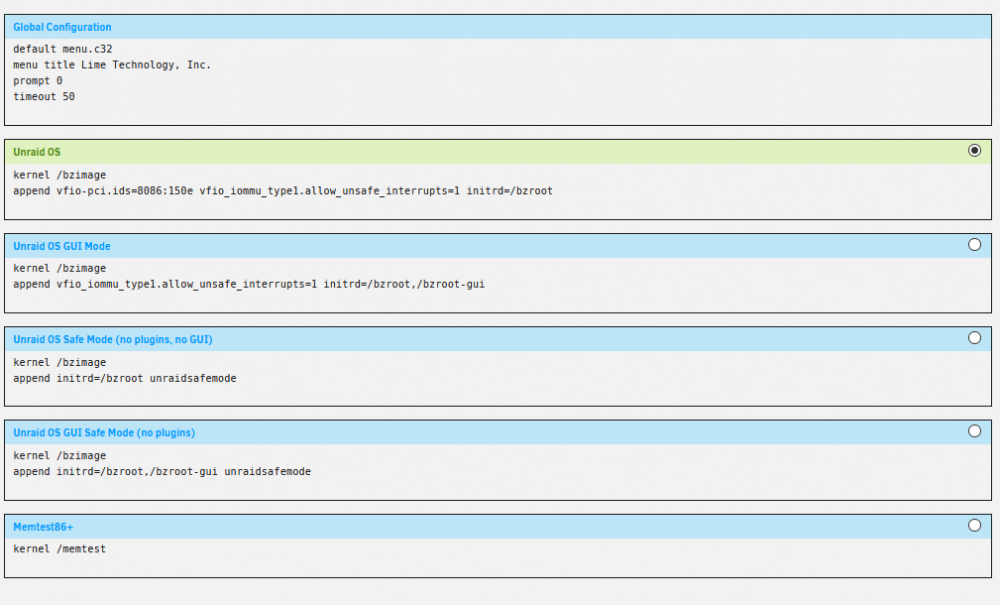Click the 'append initrd=/bzroot unraidsafemode' line
The height and width of the screenshot is (605, 1000).
pos(124,378)
